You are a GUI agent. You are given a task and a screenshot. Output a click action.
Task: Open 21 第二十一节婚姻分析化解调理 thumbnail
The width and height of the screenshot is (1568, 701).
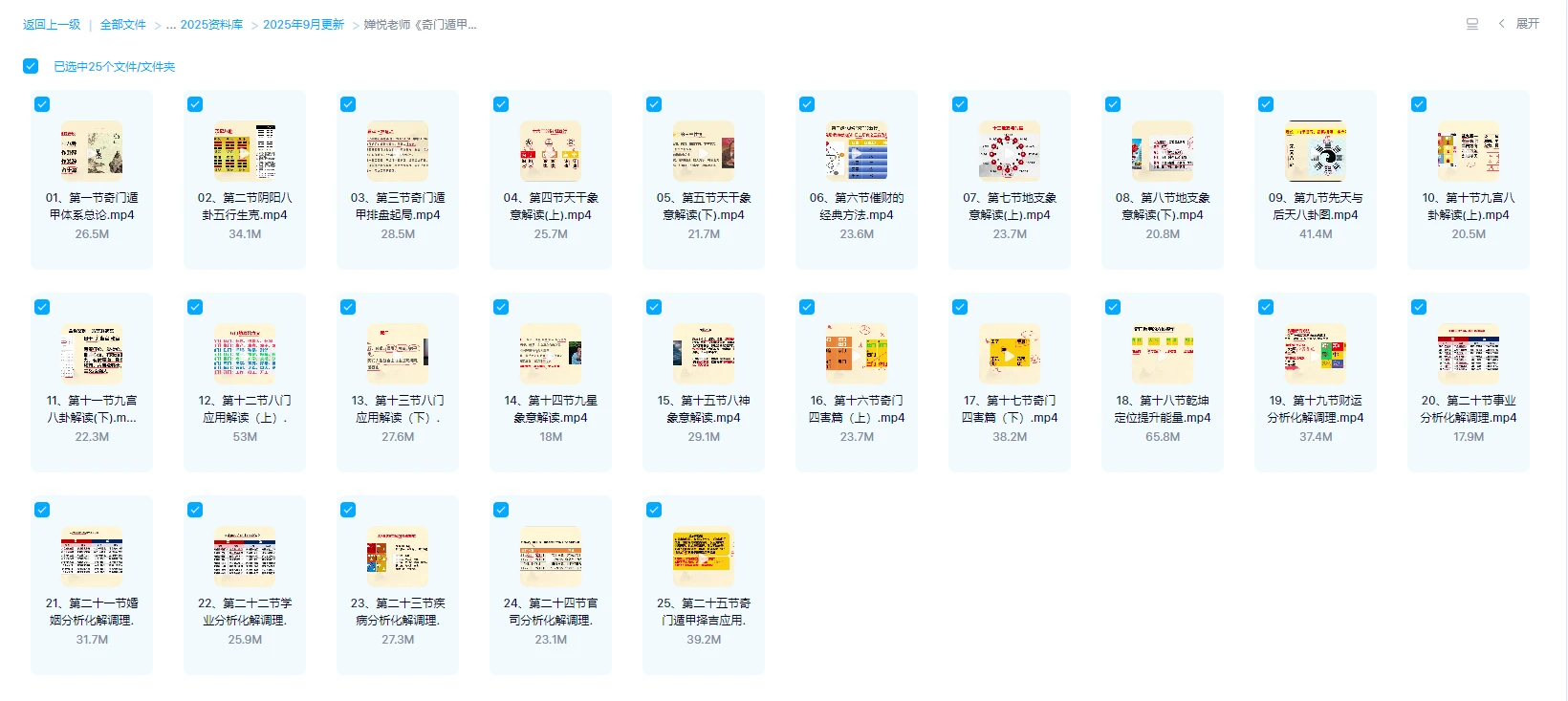click(92, 557)
